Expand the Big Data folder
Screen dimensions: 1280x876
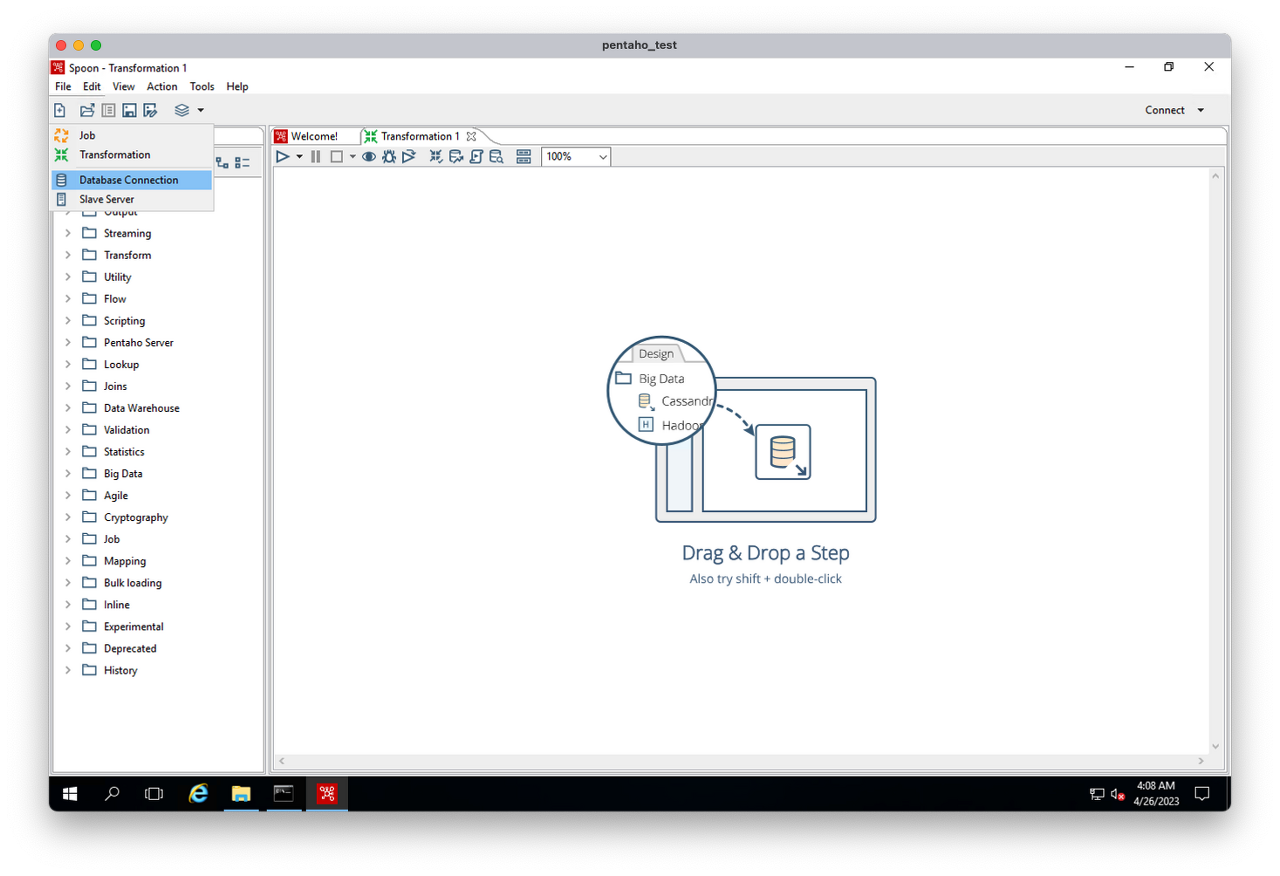(68, 473)
